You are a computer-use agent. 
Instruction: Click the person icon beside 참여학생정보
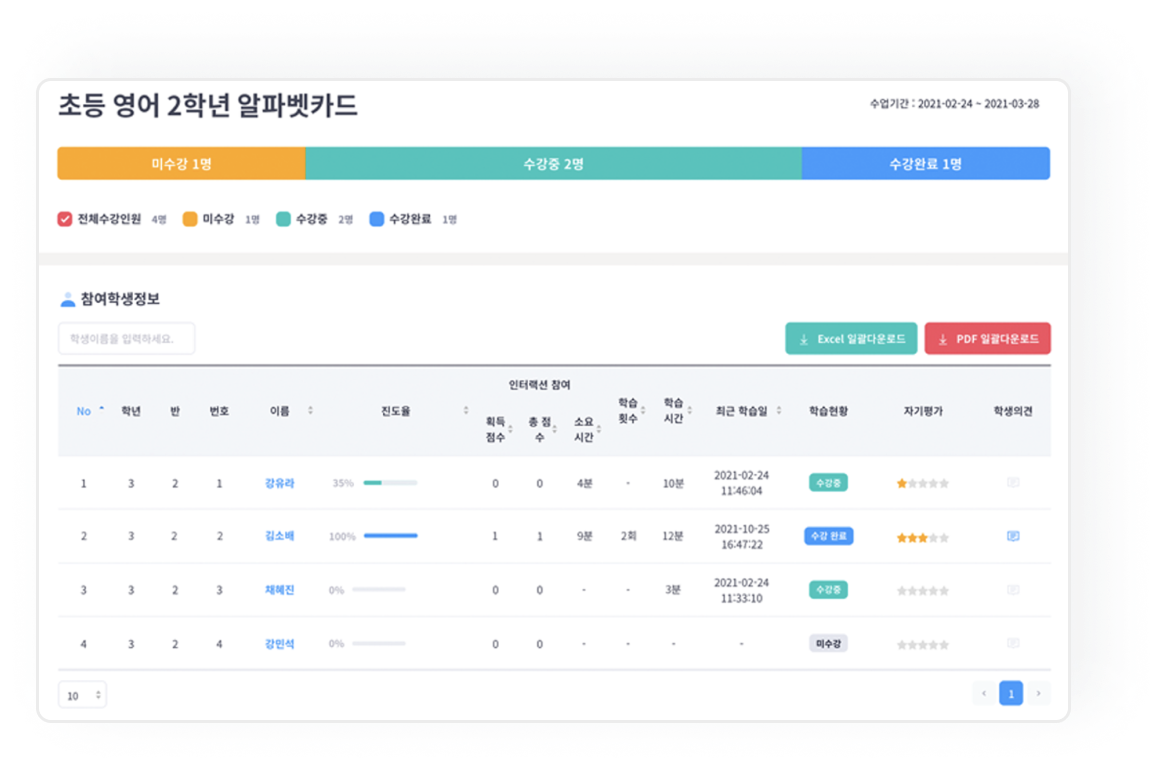click(67, 299)
